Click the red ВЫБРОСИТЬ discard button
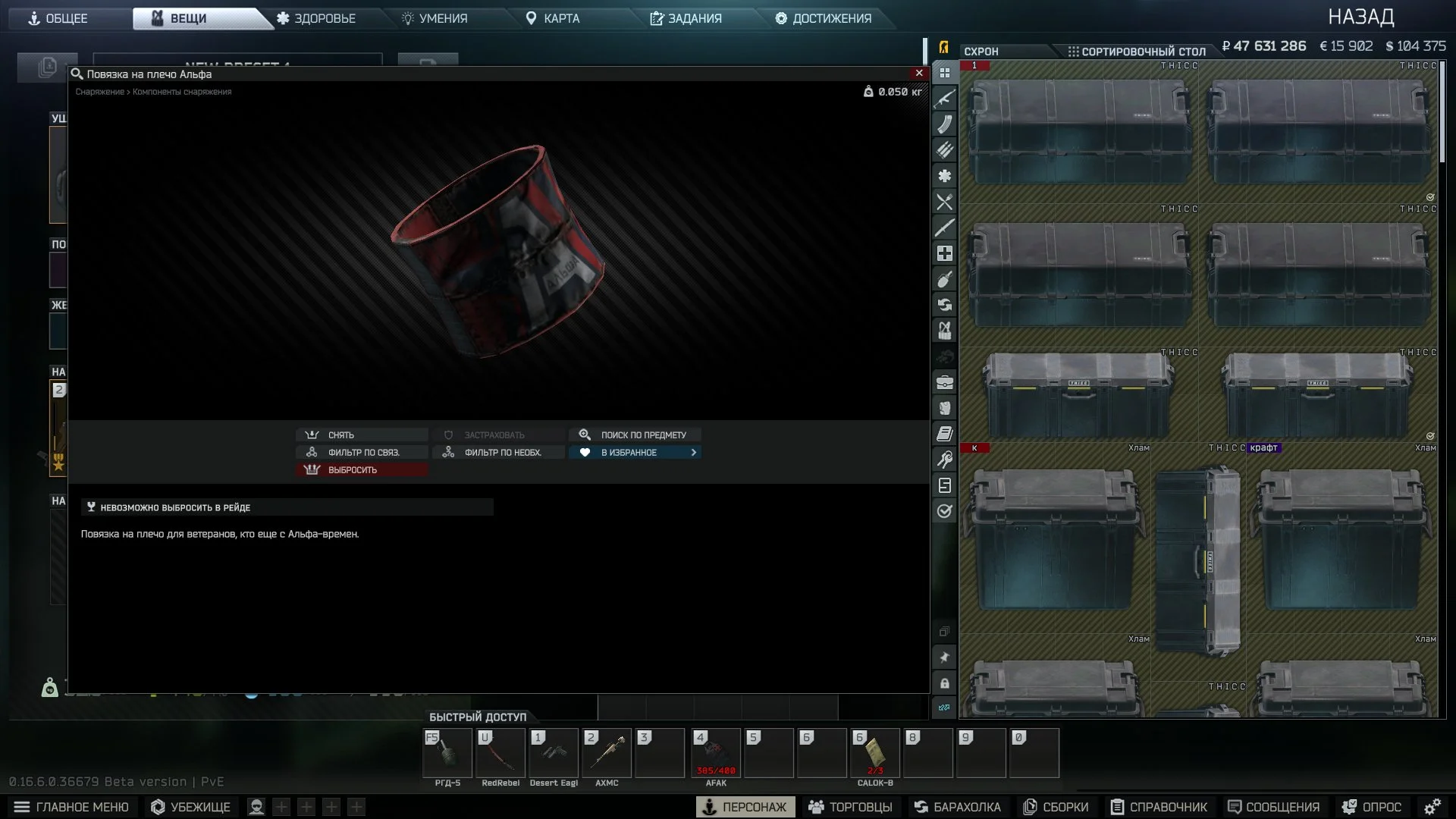 coord(362,469)
